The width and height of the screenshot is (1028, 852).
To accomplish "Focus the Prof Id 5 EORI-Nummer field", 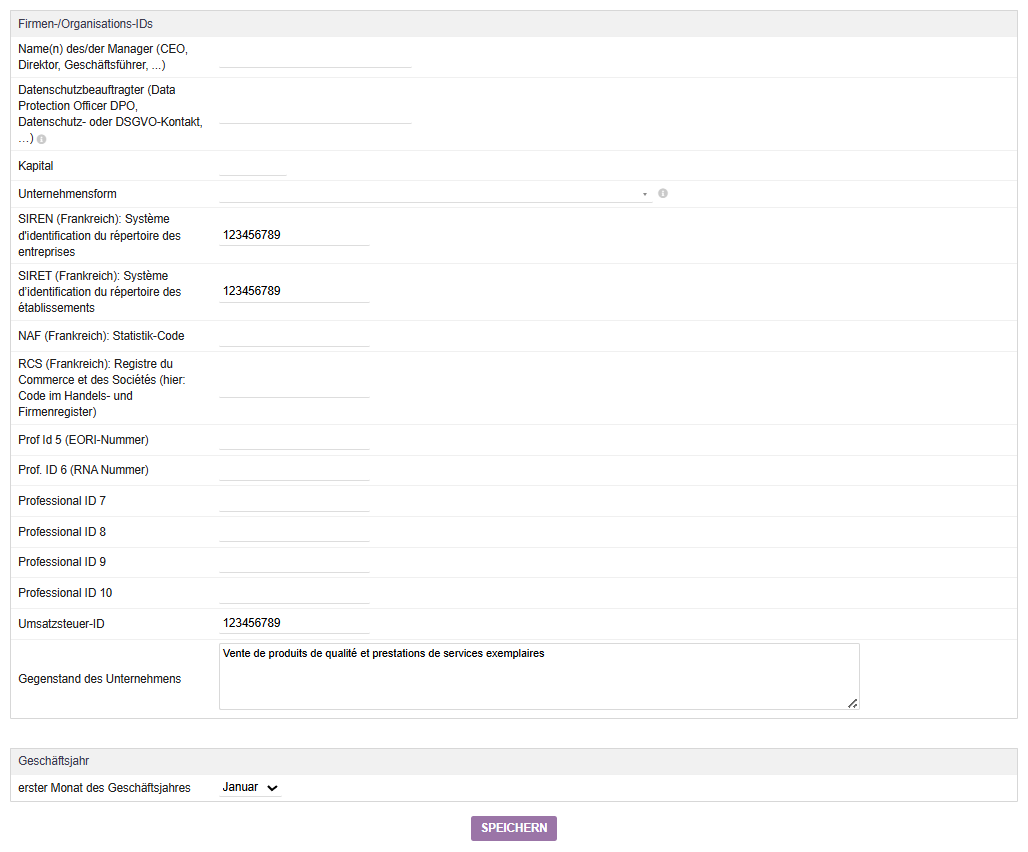I will coord(294,440).
